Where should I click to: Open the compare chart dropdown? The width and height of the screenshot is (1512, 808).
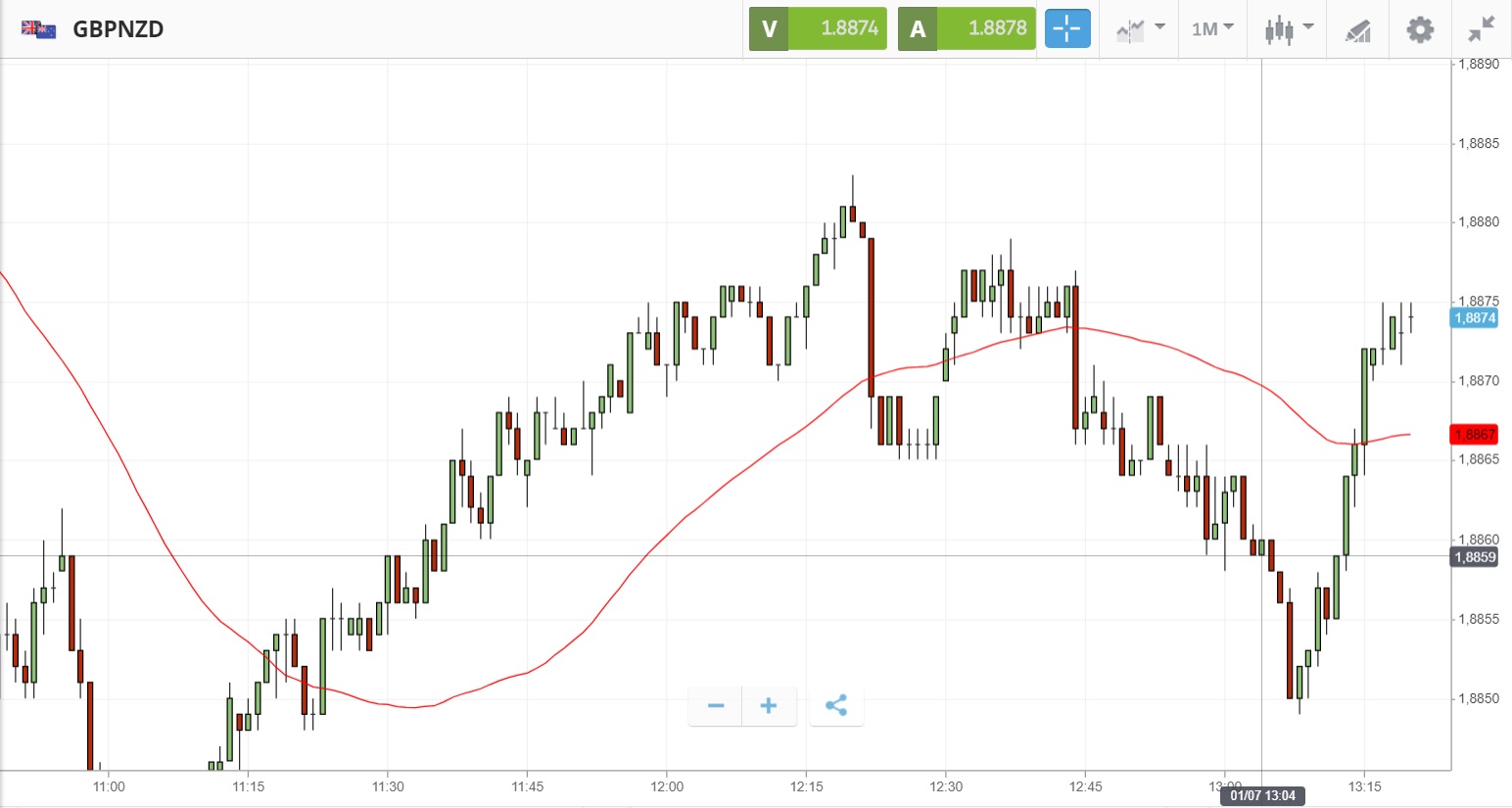(1140, 29)
